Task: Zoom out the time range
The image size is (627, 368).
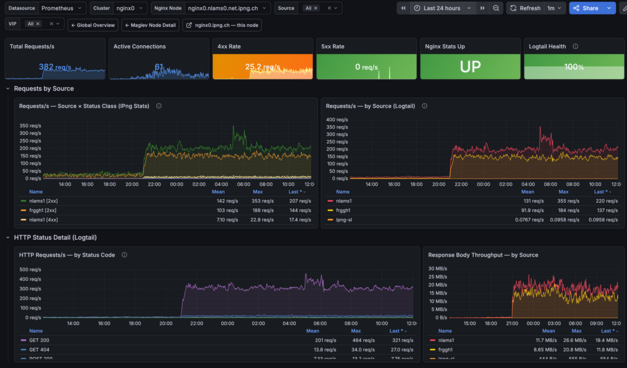Action: point(496,8)
